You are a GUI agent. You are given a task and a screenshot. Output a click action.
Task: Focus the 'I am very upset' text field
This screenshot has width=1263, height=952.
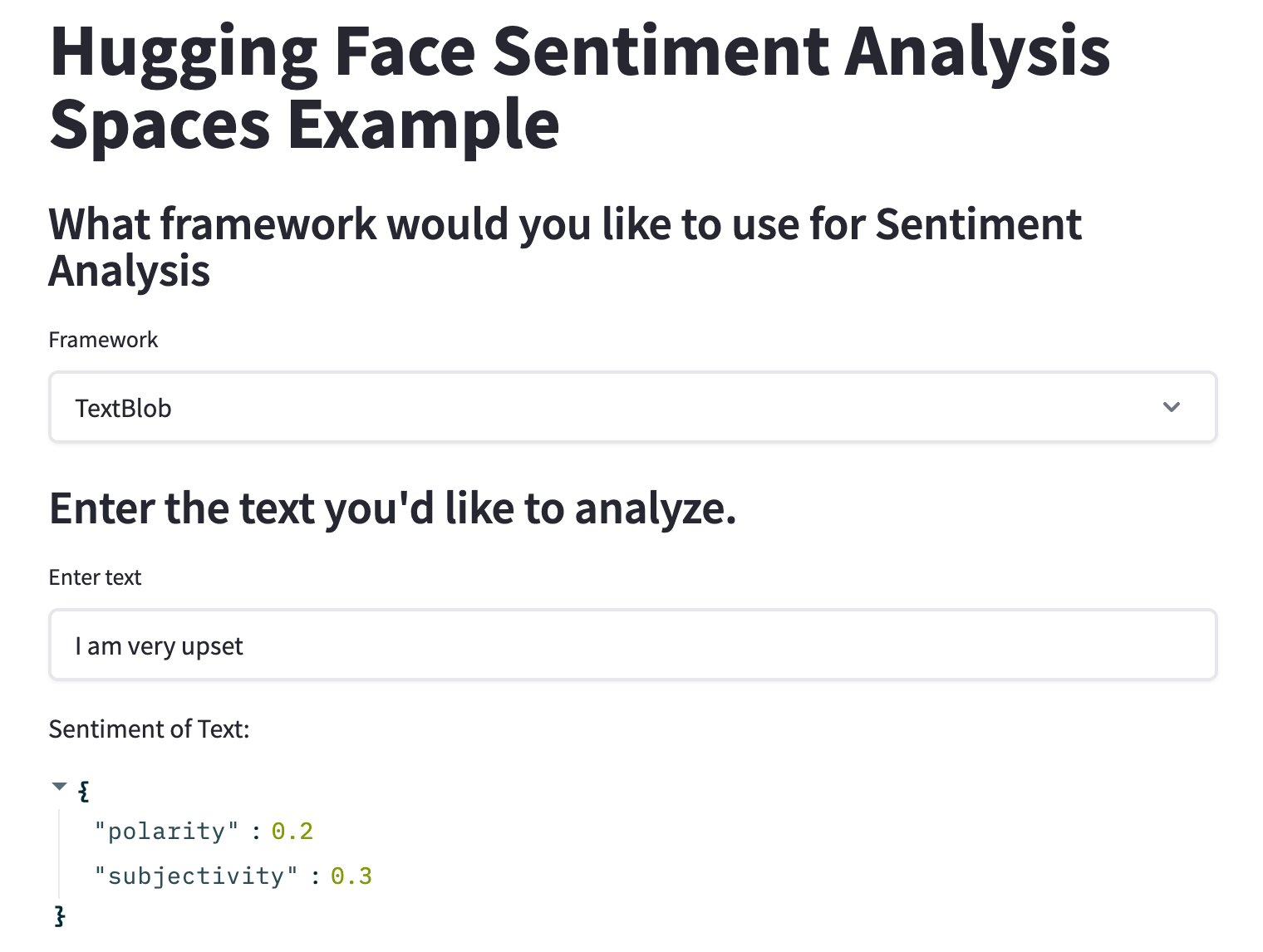pos(631,645)
